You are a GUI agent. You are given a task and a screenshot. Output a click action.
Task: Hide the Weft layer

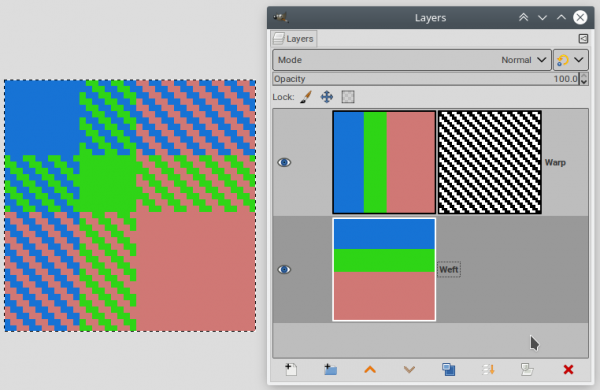click(284, 269)
